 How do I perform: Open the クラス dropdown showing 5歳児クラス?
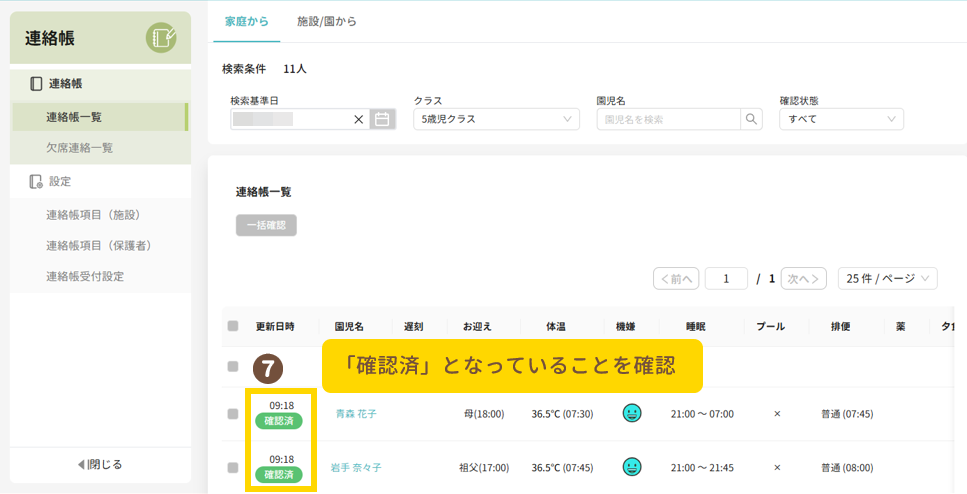click(496, 119)
